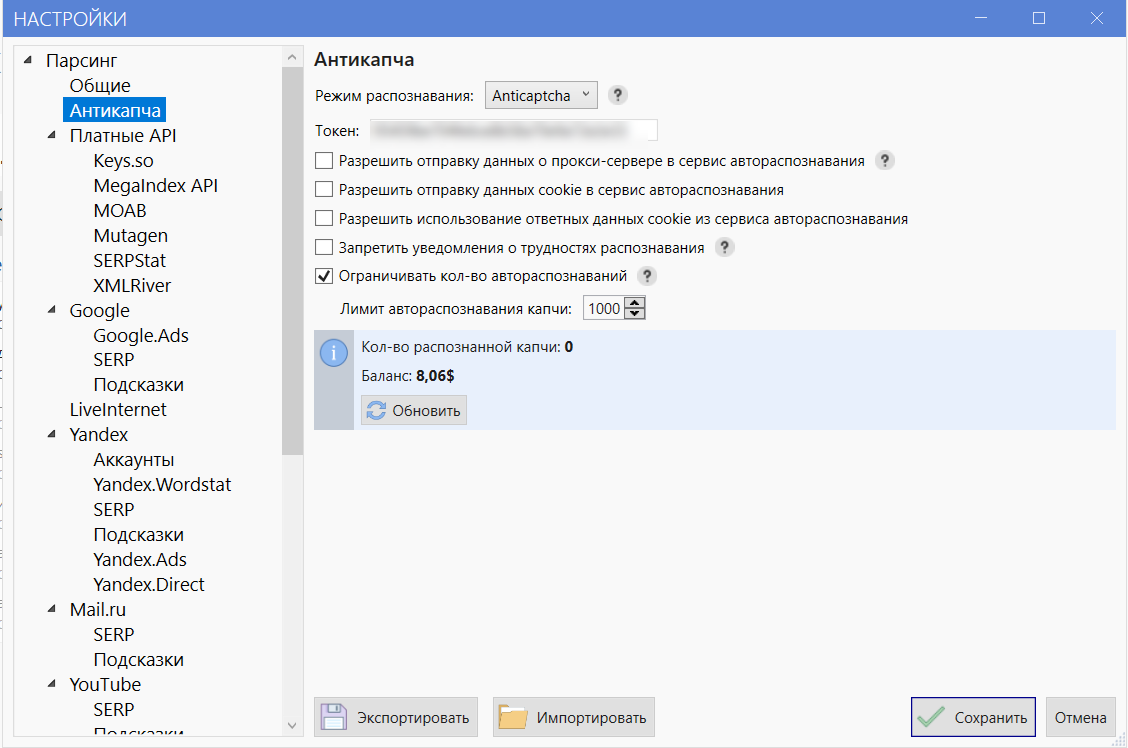1128x748 pixels.
Task: Enable sending cookie data checkbox
Action: point(324,189)
